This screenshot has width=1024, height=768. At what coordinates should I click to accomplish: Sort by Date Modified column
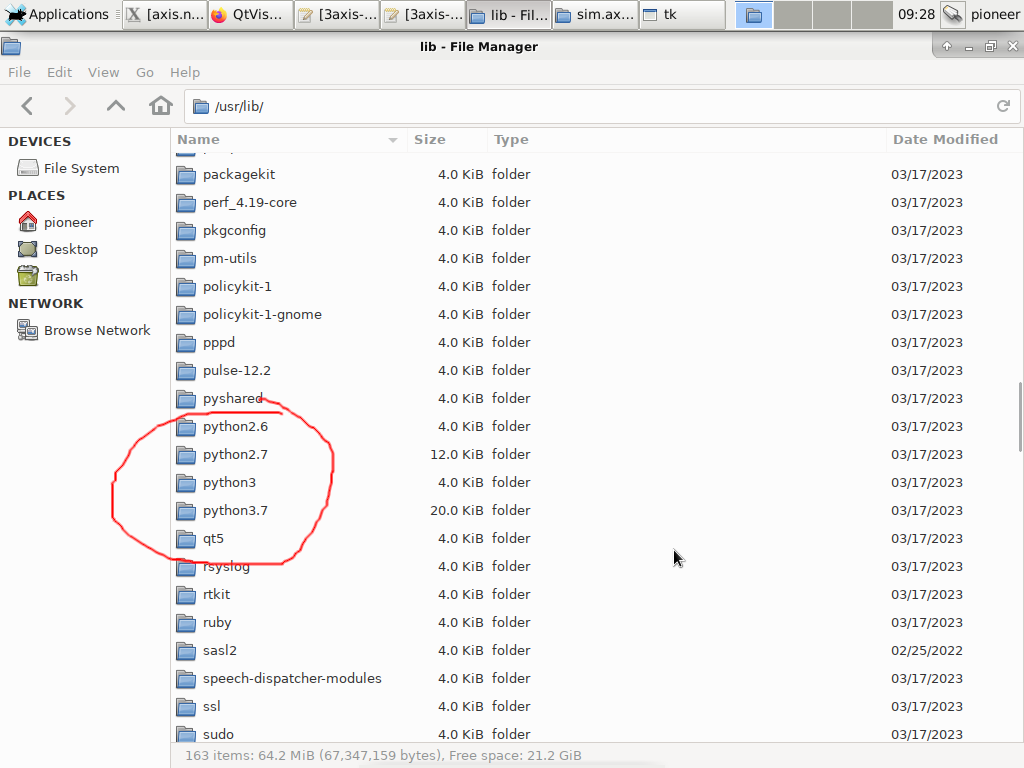(x=944, y=140)
